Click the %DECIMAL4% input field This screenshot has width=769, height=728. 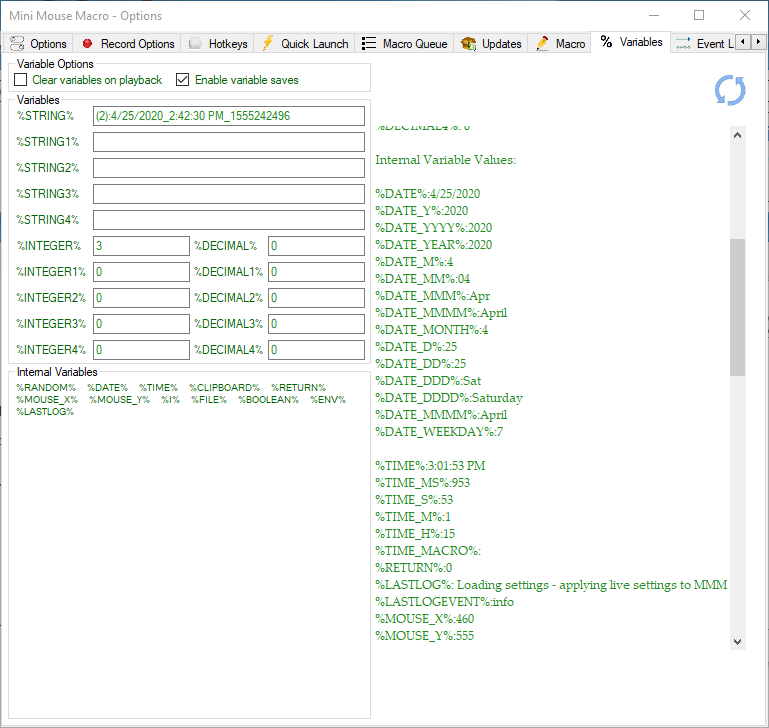click(x=316, y=350)
